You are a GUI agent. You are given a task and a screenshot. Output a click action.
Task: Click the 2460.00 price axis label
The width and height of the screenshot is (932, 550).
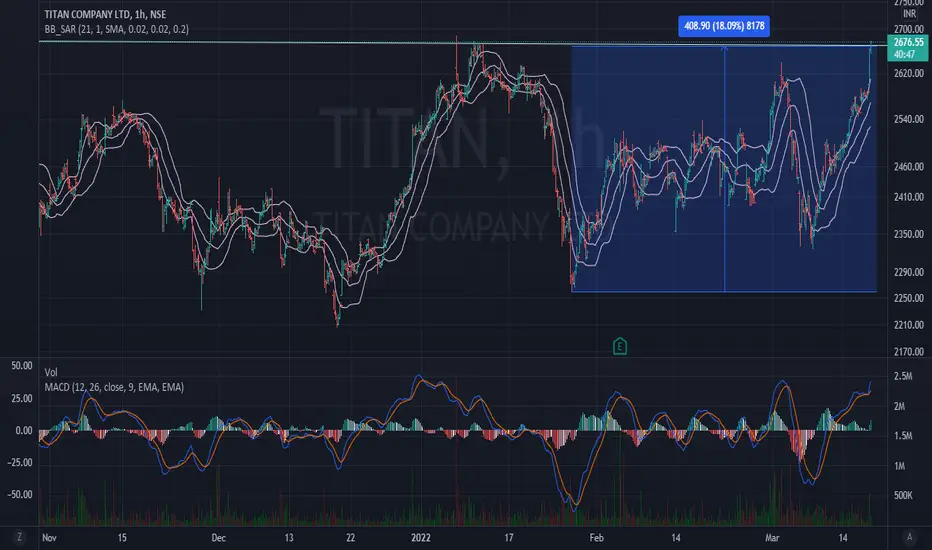[909, 167]
